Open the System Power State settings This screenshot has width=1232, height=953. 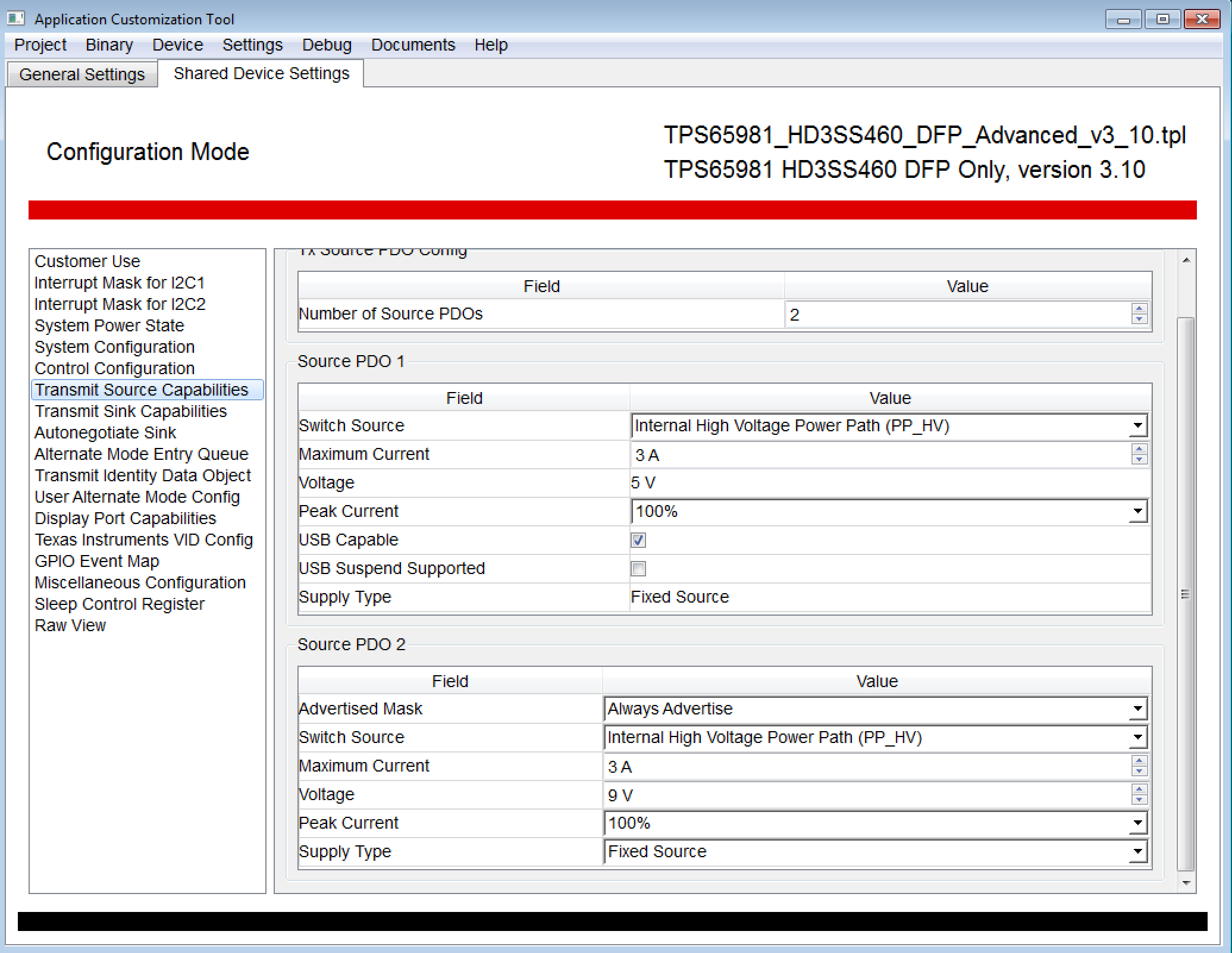point(109,325)
